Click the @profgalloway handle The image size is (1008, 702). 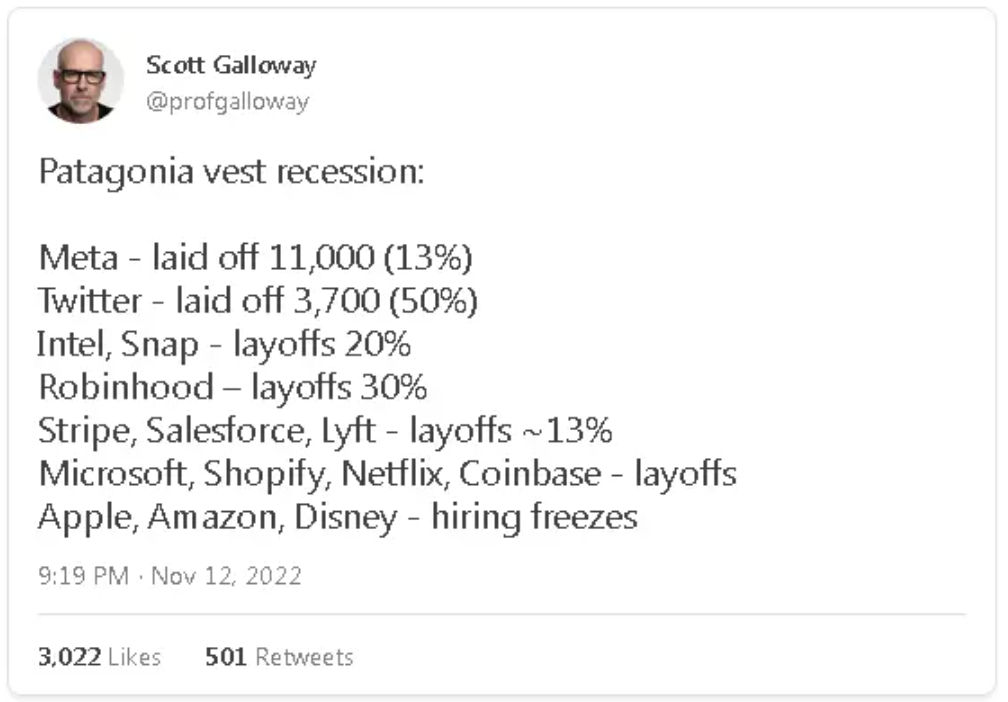pyautogui.click(x=227, y=101)
